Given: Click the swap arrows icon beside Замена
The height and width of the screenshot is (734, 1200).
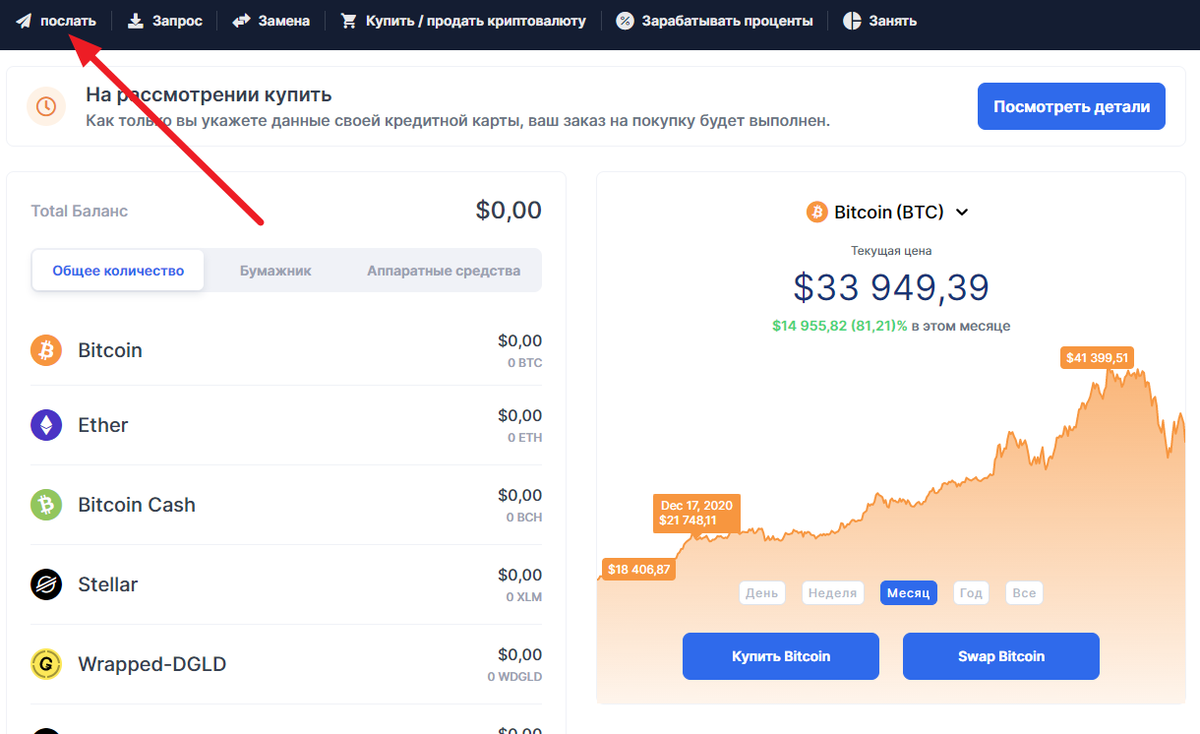Looking at the screenshot, I should coord(241,21).
